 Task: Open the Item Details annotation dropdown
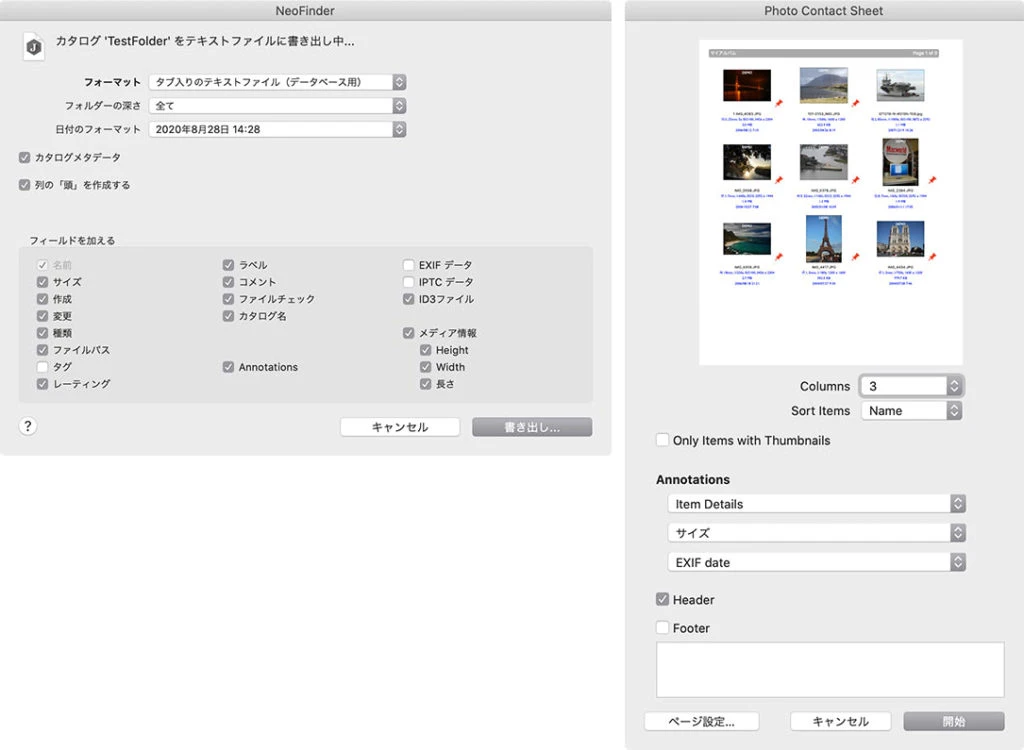pos(816,504)
